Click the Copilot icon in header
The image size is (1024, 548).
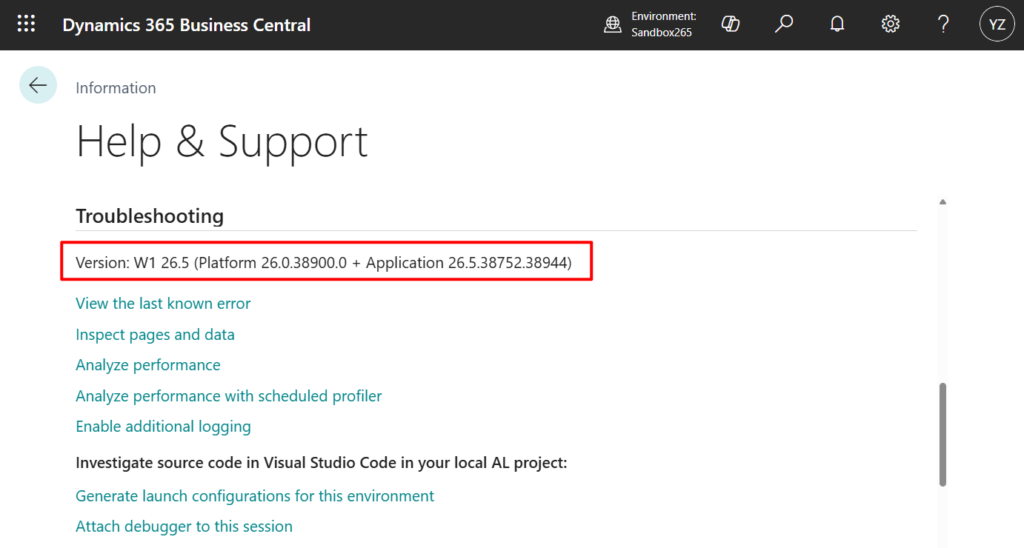pyautogui.click(x=730, y=24)
